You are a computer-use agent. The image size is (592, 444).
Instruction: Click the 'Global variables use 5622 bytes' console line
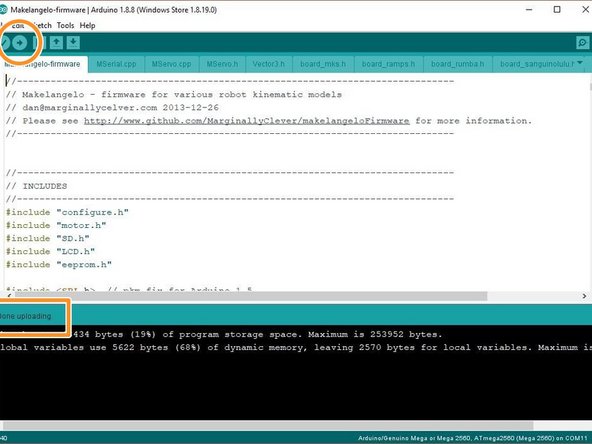(x=296, y=347)
